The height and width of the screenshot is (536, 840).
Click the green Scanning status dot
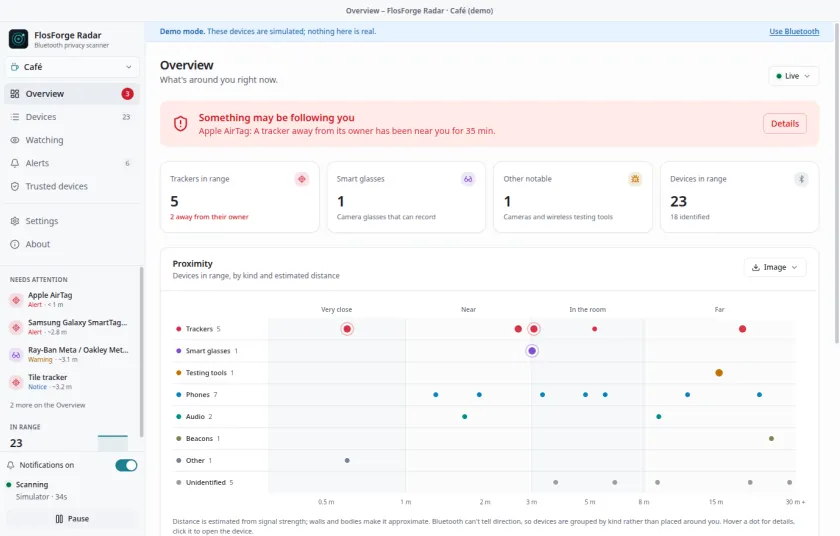coord(9,485)
